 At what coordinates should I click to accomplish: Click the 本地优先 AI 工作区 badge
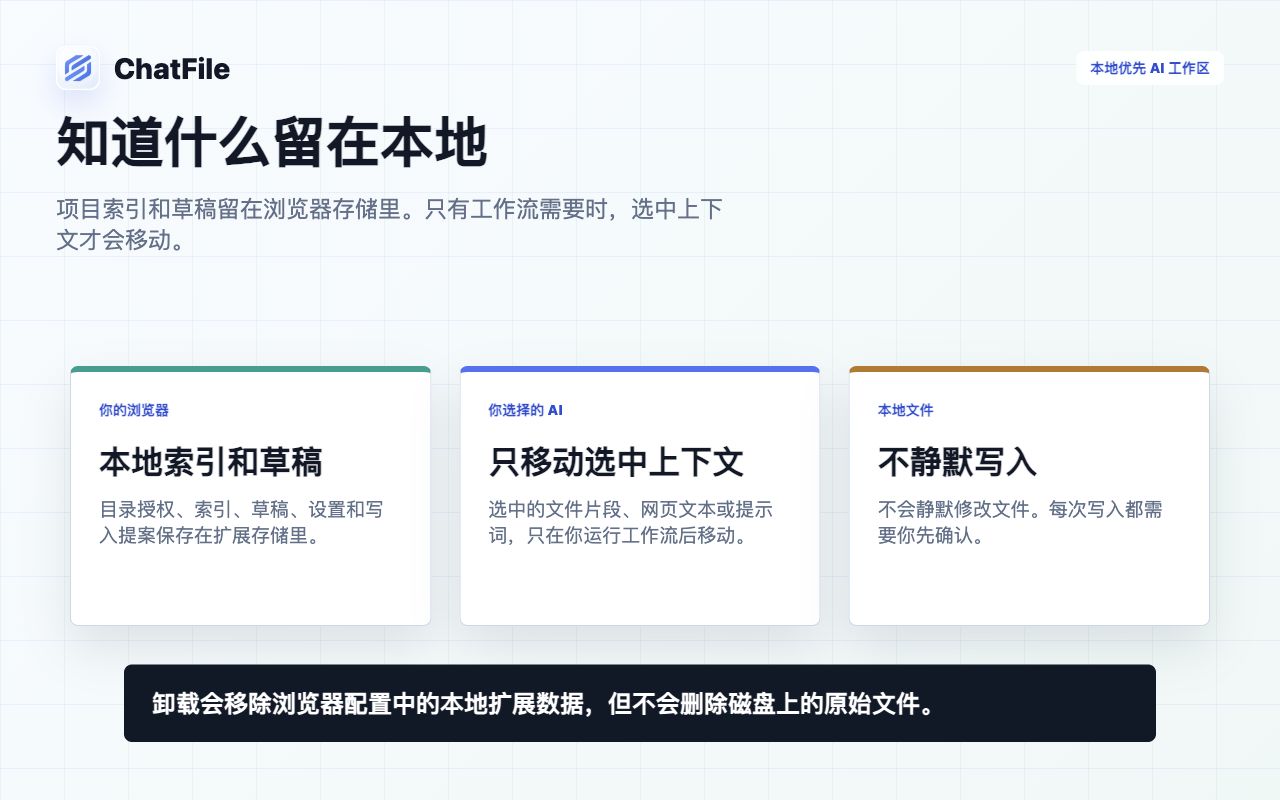click(1150, 68)
